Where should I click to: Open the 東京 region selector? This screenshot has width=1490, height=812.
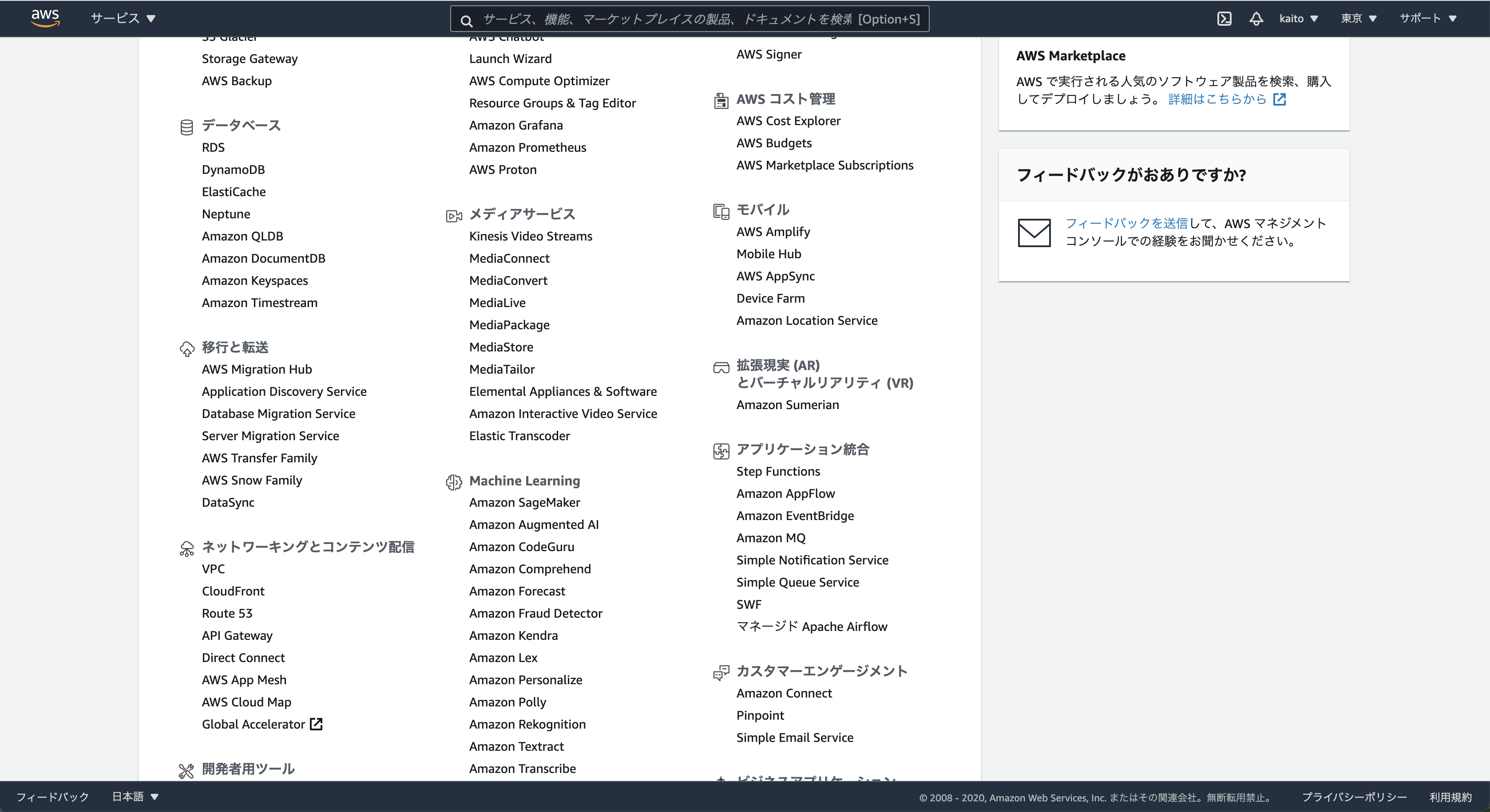click(1358, 19)
